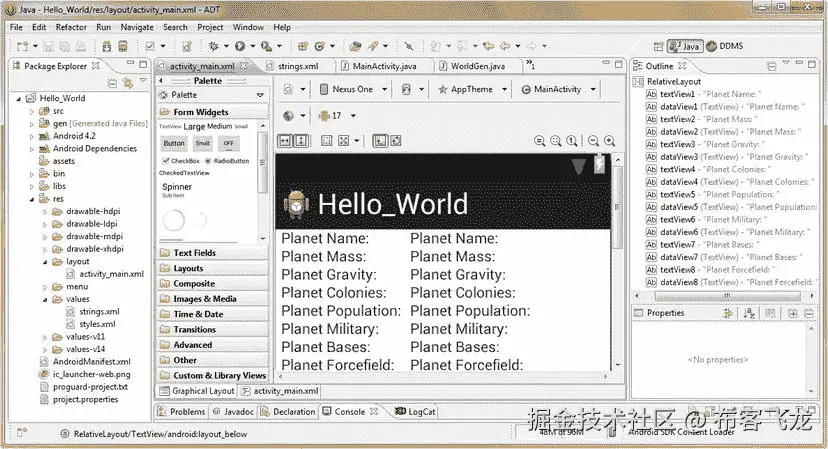This screenshot has width=828, height=449.
Task: Select textView5 in the Outline
Action: pos(711,194)
